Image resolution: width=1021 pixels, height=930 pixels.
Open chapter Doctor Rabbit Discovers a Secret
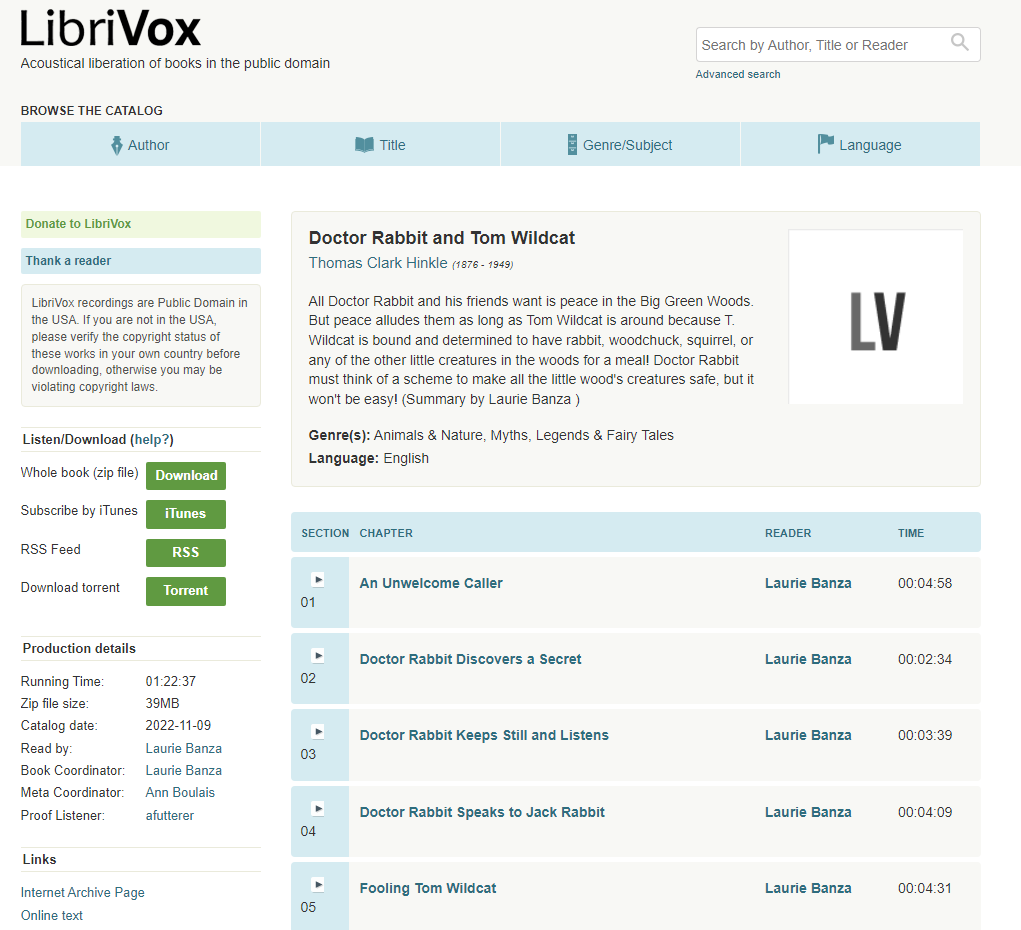(x=470, y=659)
